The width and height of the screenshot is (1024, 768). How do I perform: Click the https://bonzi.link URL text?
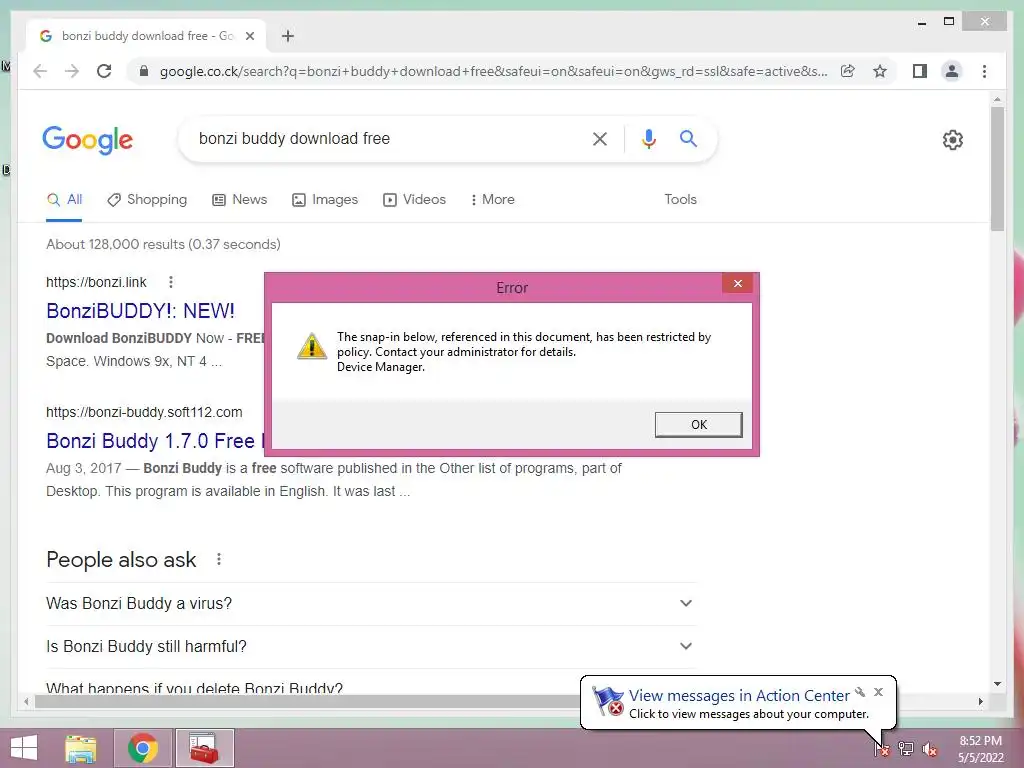pyautogui.click(x=96, y=282)
